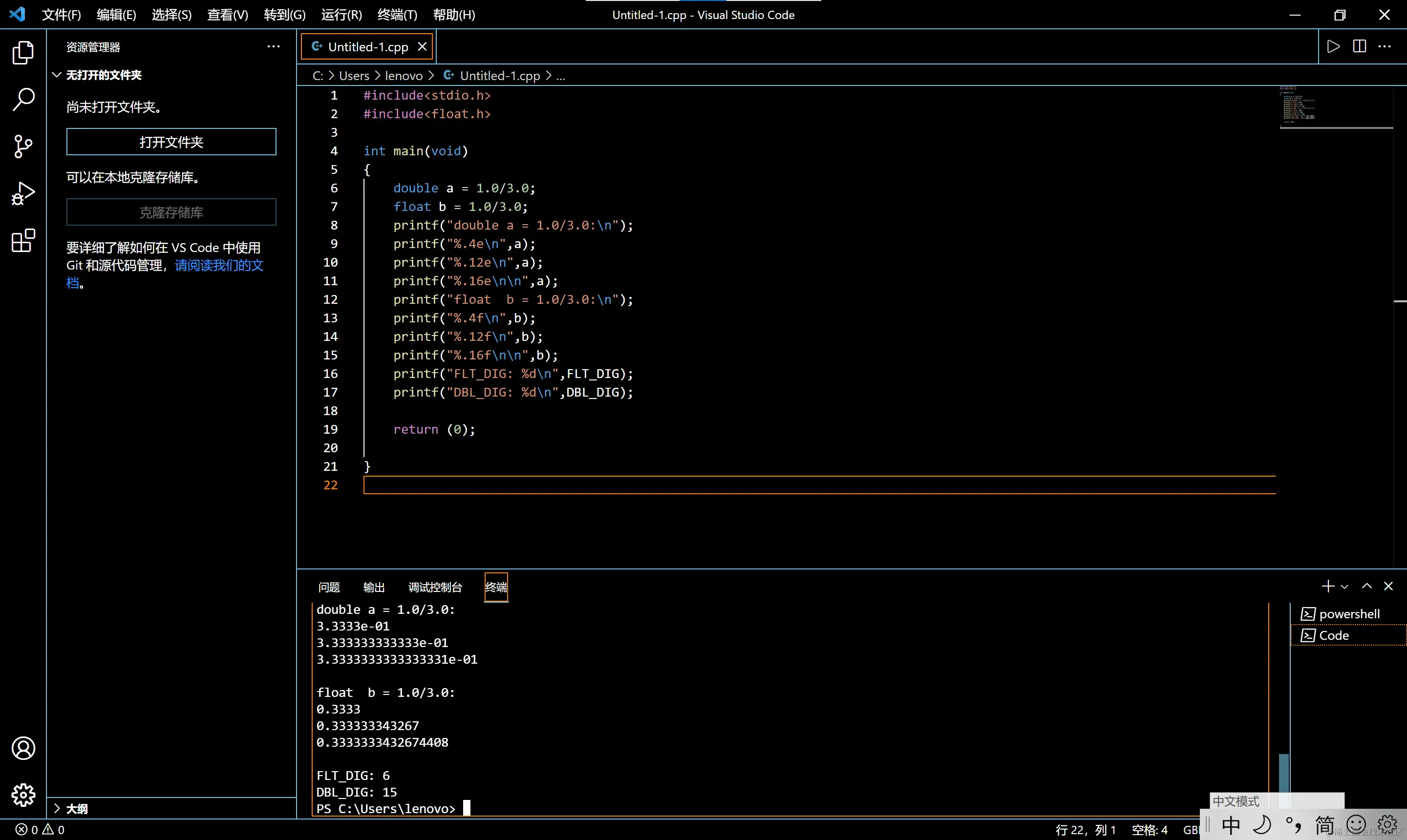Split the editor to the right
This screenshot has width=1407, height=840.
[1360, 46]
